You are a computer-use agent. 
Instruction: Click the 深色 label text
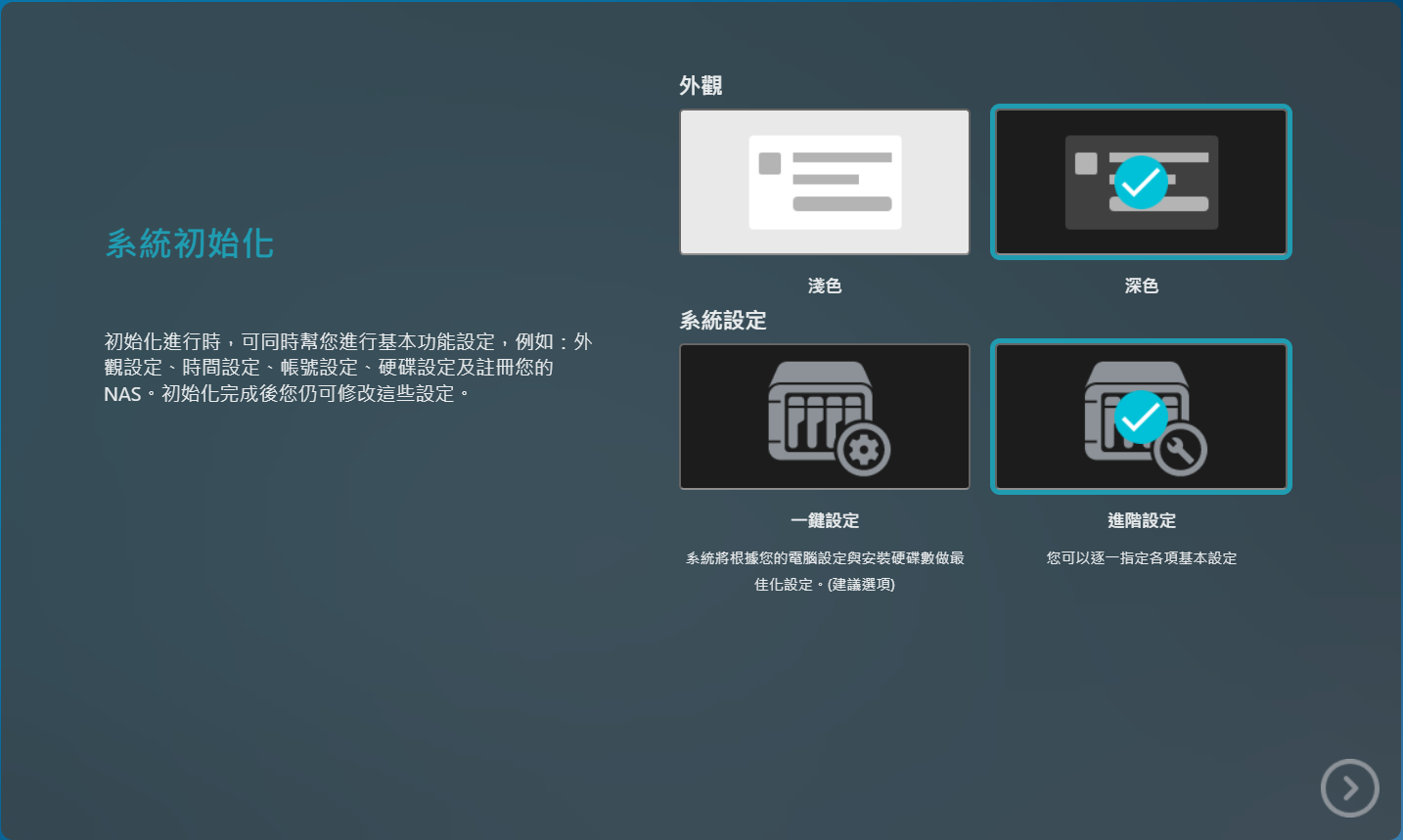[1141, 286]
